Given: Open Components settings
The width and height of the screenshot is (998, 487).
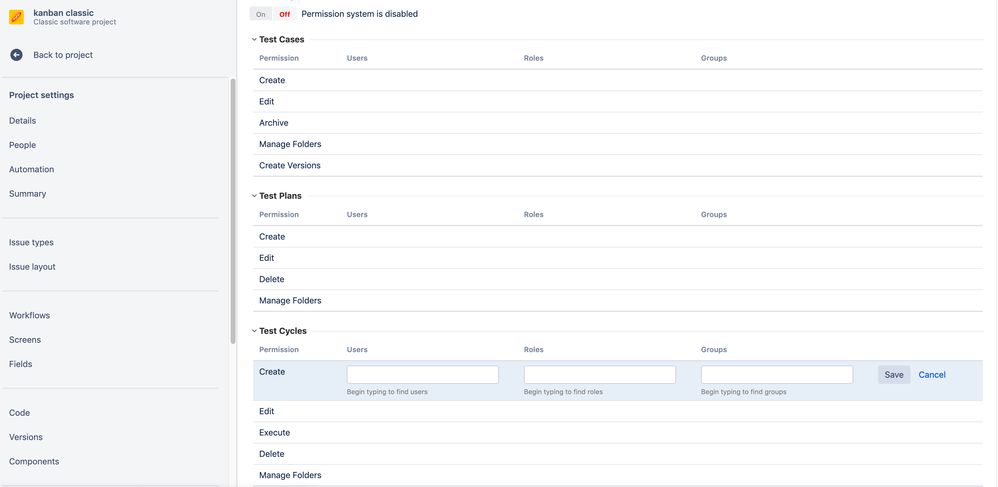Looking at the screenshot, I should (x=34, y=462).
